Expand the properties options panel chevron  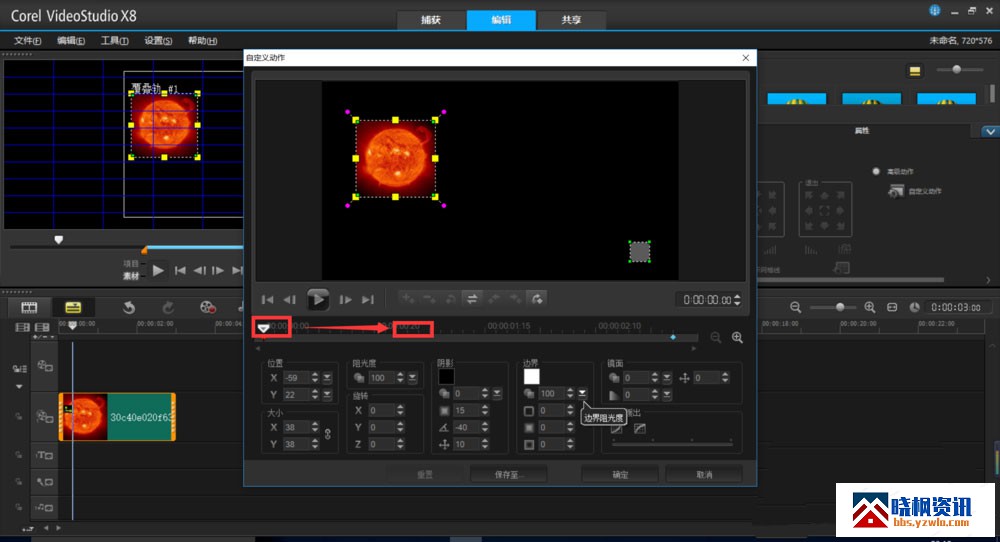(989, 131)
